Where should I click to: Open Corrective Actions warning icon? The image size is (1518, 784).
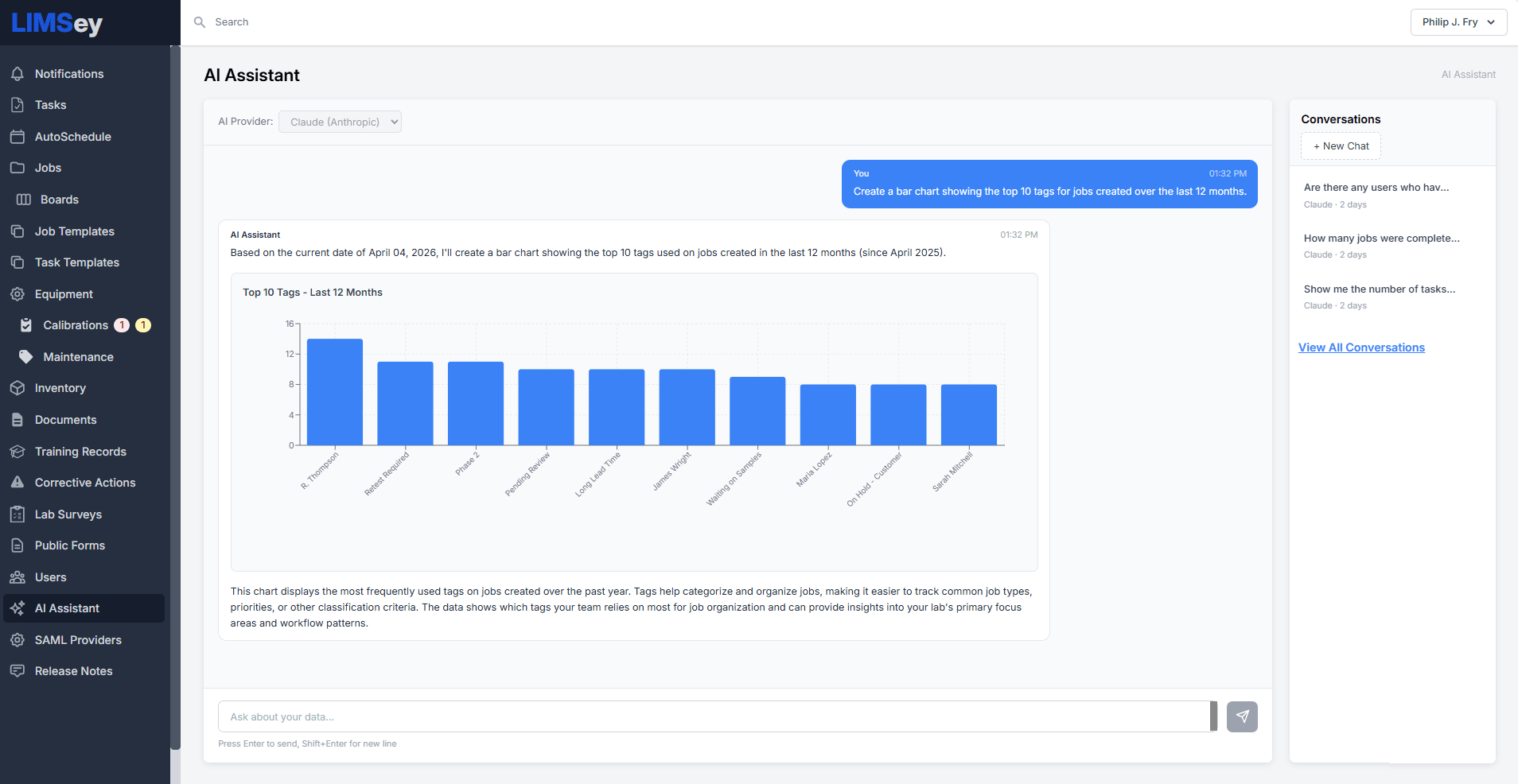coord(18,483)
